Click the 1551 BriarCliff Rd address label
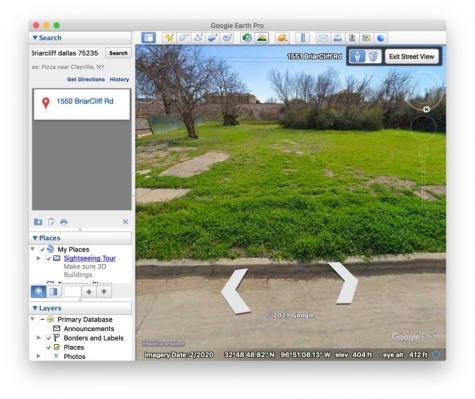 [x=314, y=57]
